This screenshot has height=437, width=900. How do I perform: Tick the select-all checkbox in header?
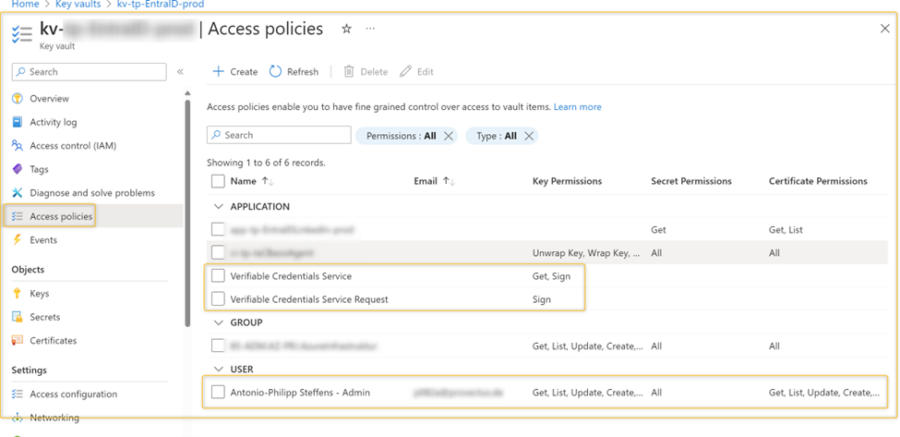coord(218,181)
